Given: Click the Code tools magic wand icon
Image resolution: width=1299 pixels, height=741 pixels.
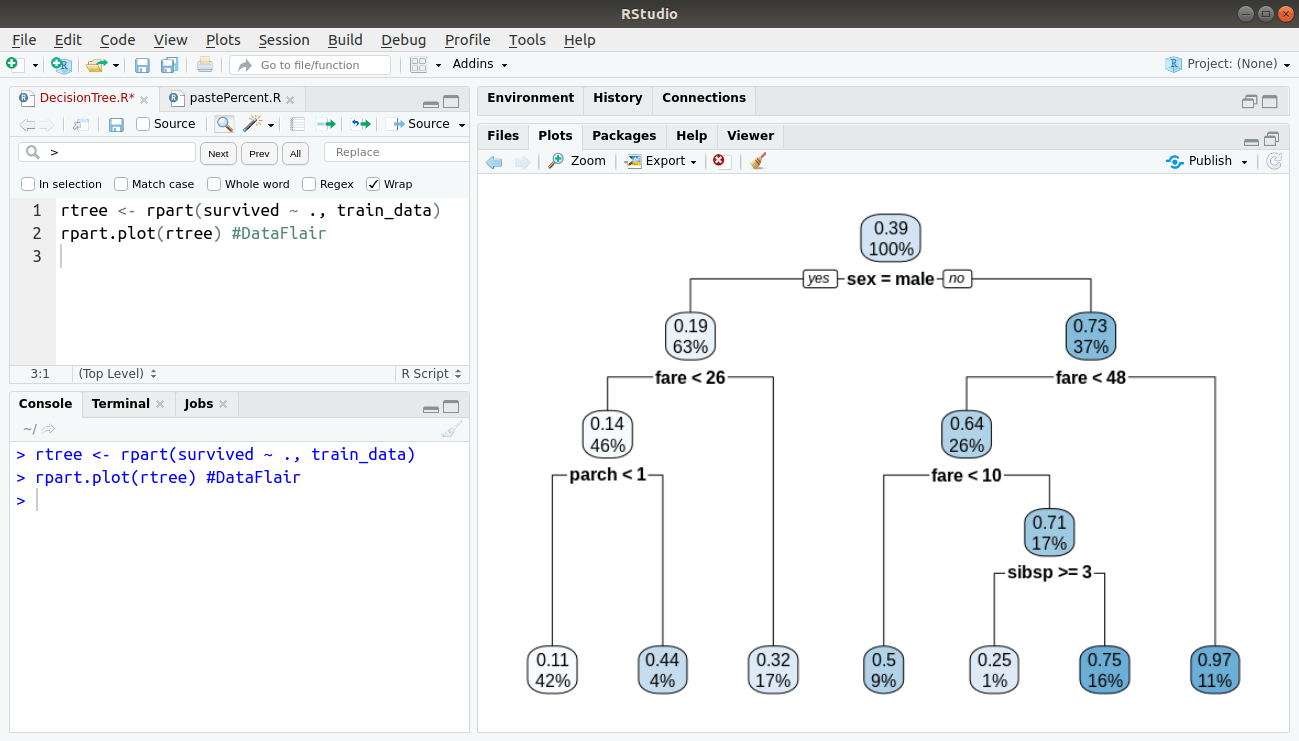Looking at the screenshot, I should click(x=253, y=123).
